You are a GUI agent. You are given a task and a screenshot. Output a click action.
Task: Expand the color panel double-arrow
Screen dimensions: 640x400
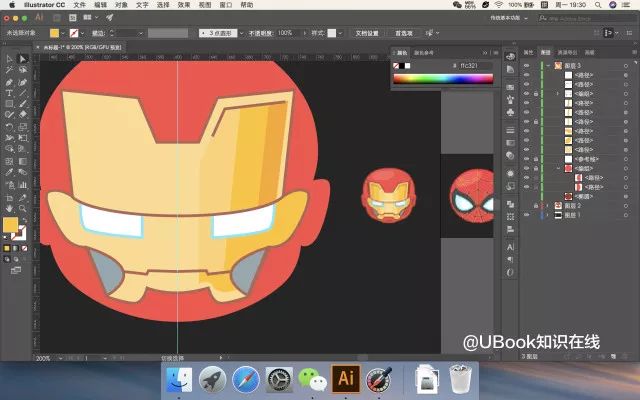pyautogui.click(x=485, y=53)
